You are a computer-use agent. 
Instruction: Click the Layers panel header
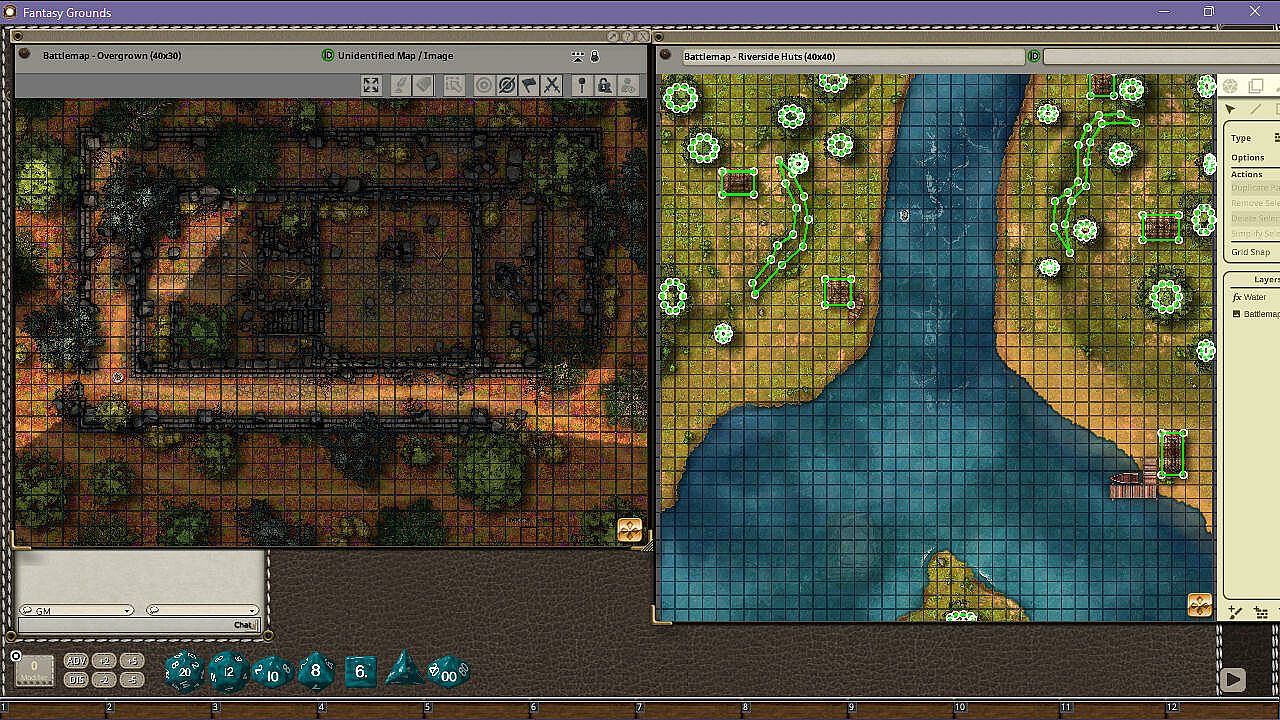[1253, 280]
